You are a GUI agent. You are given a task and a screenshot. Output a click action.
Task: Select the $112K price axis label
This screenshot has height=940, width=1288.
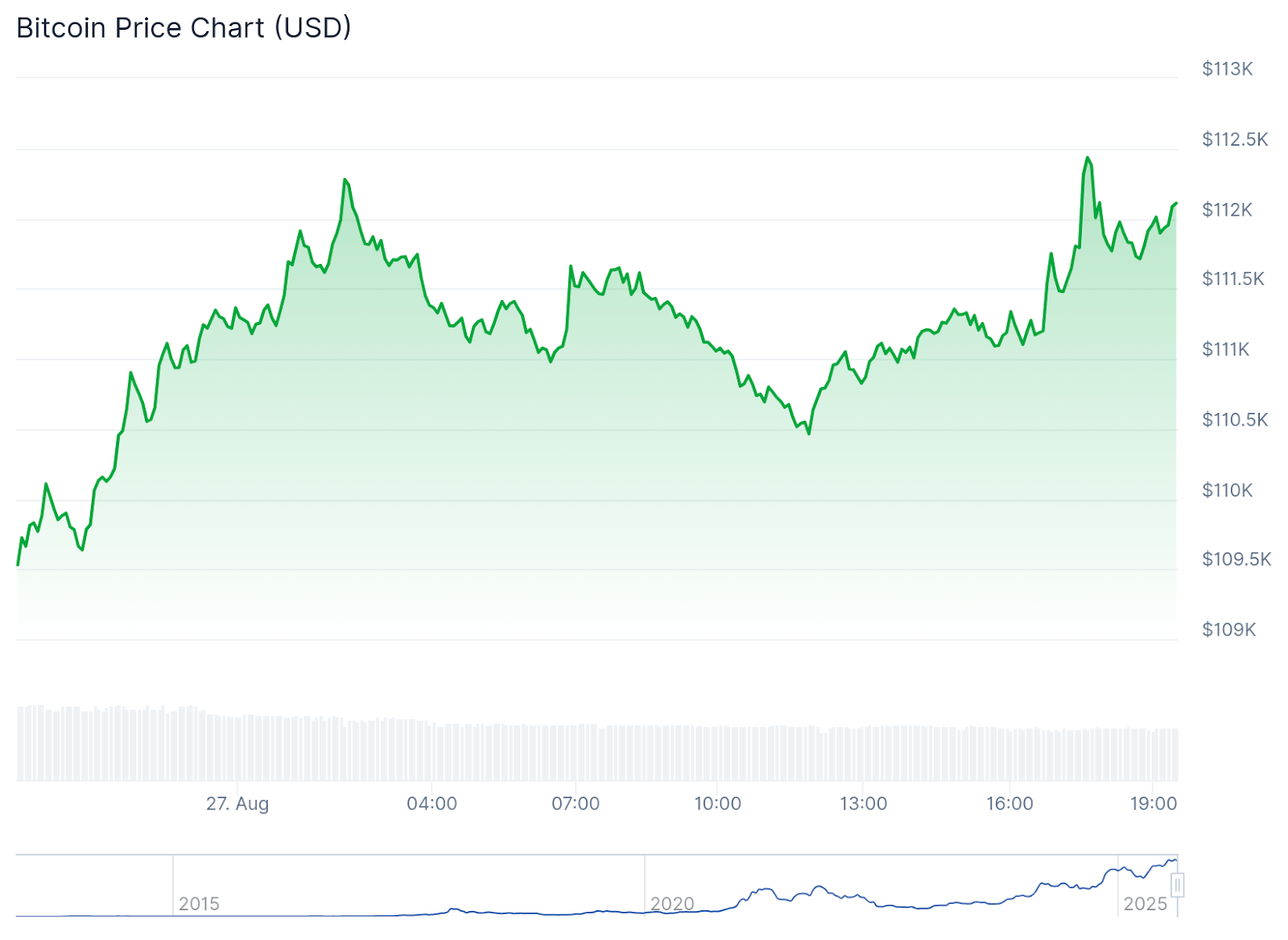1227,210
